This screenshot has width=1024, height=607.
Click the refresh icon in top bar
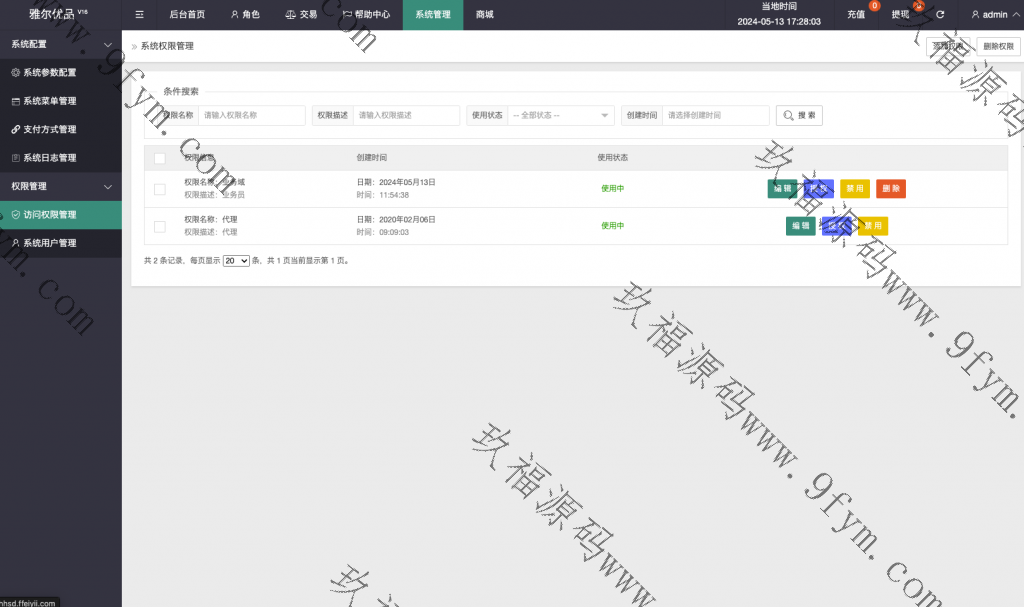(940, 15)
